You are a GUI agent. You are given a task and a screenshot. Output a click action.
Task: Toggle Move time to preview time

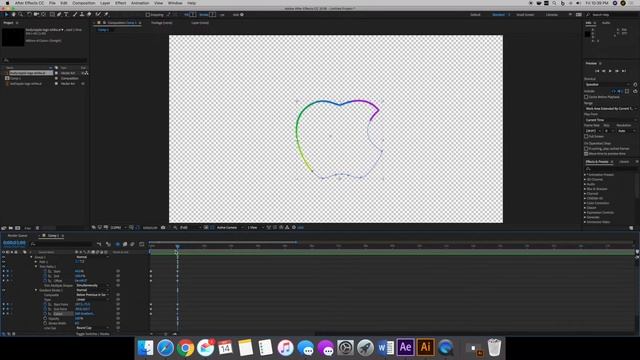coord(586,153)
